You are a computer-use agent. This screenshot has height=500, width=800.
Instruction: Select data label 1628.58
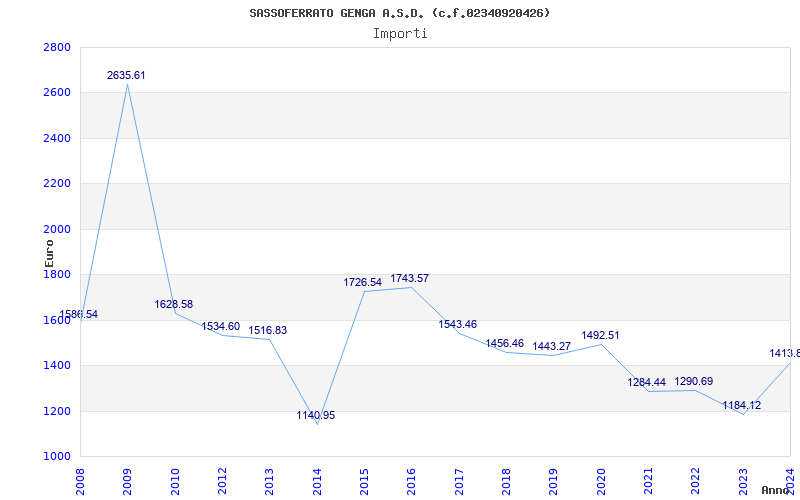[x=174, y=305]
